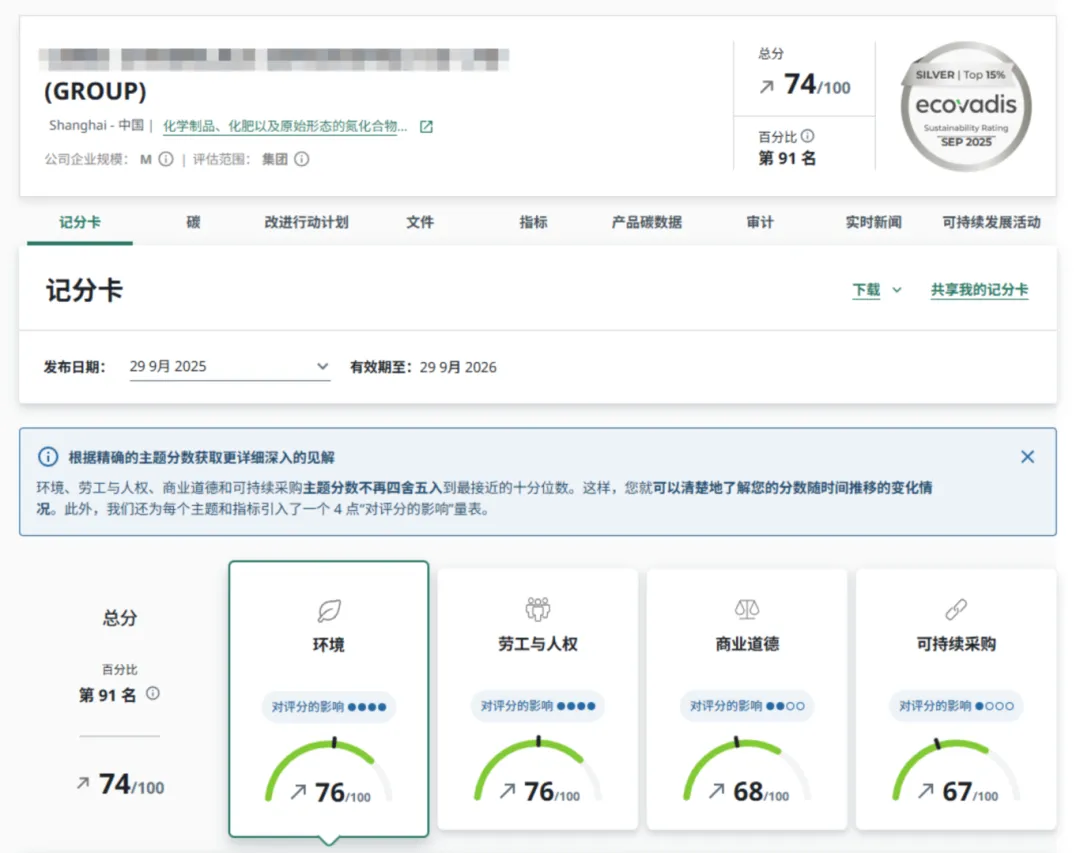Click info icon beside 第 91 名 in scorecard
The image size is (1080, 853).
coord(153,693)
